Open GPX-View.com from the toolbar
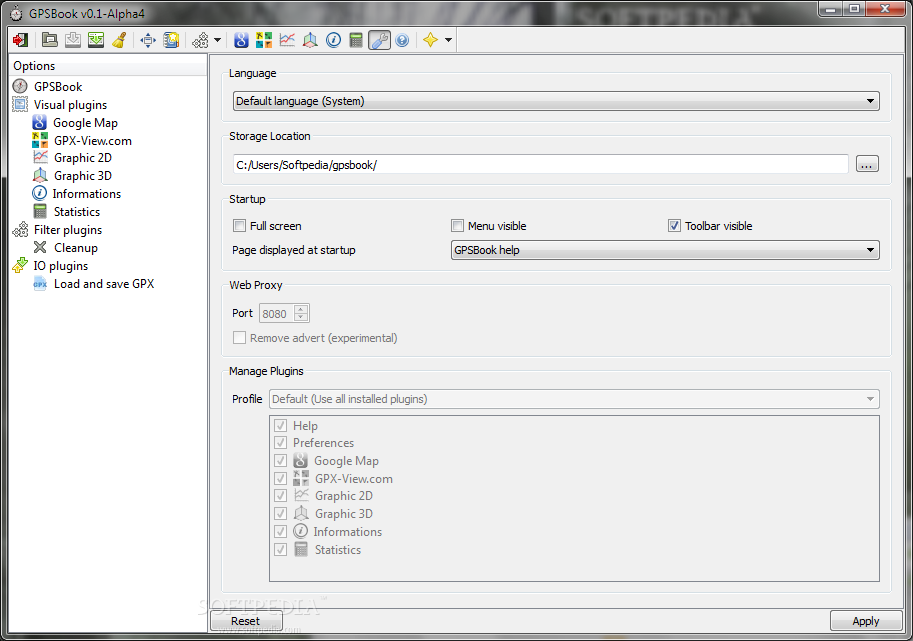Viewport: 913px width, 641px height. (264, 40)
